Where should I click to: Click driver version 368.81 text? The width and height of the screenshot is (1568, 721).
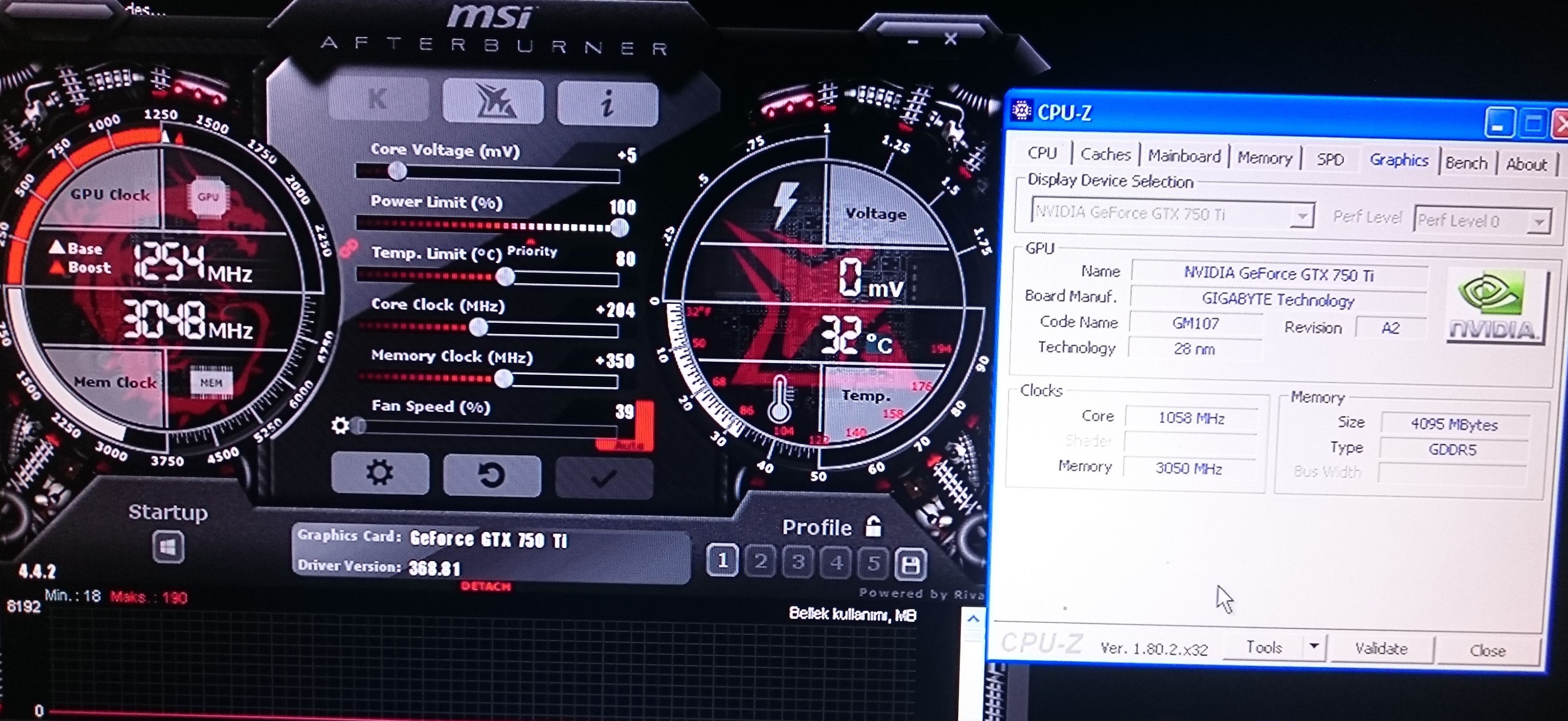434,568
